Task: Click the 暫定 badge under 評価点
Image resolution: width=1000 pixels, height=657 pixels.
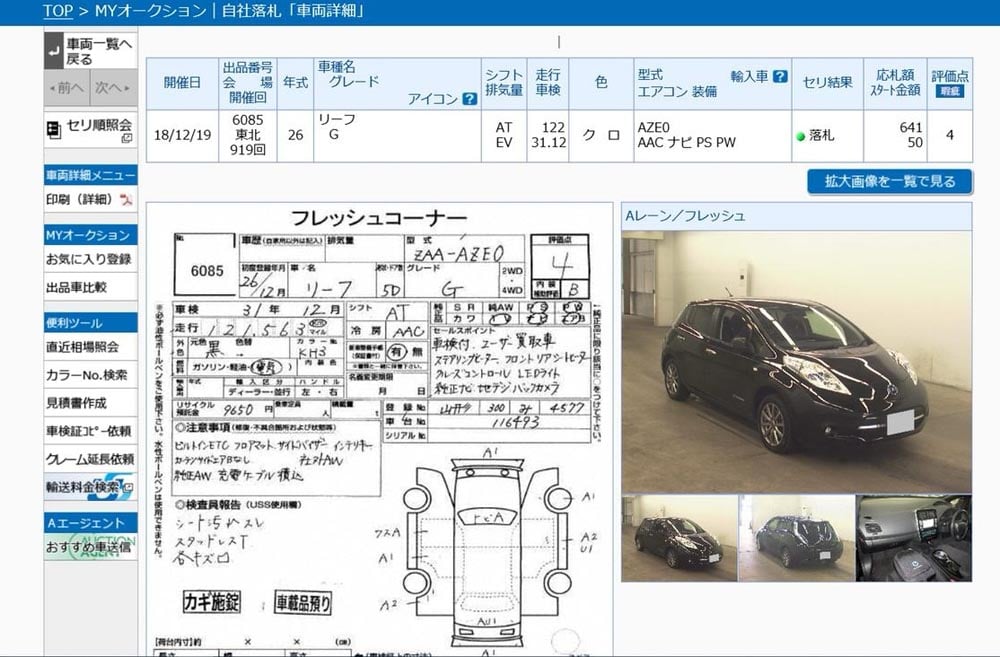Action: tap(950, 91)
